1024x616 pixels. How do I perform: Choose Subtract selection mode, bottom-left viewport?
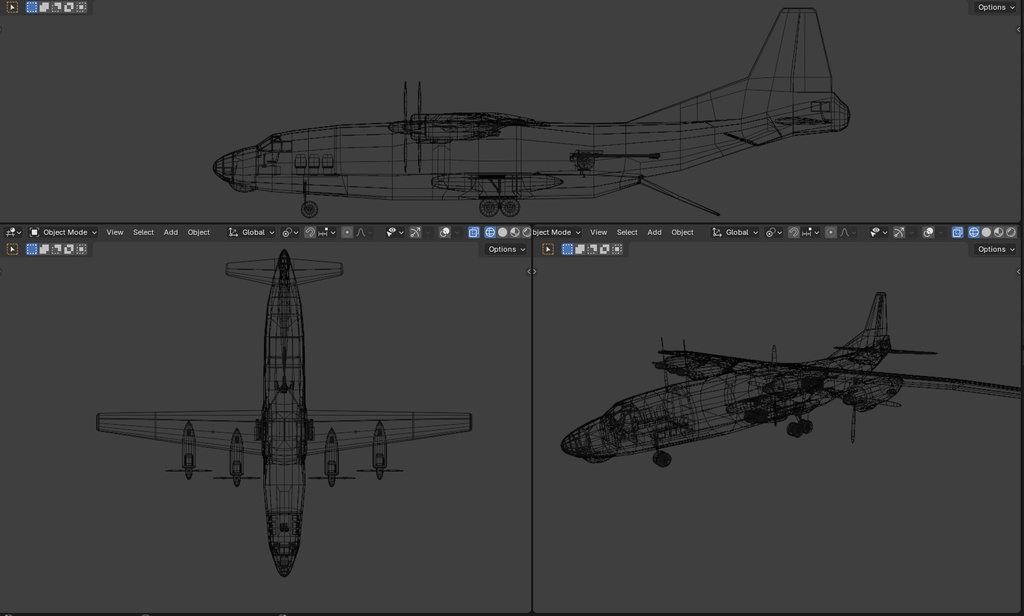coord(56,249)
